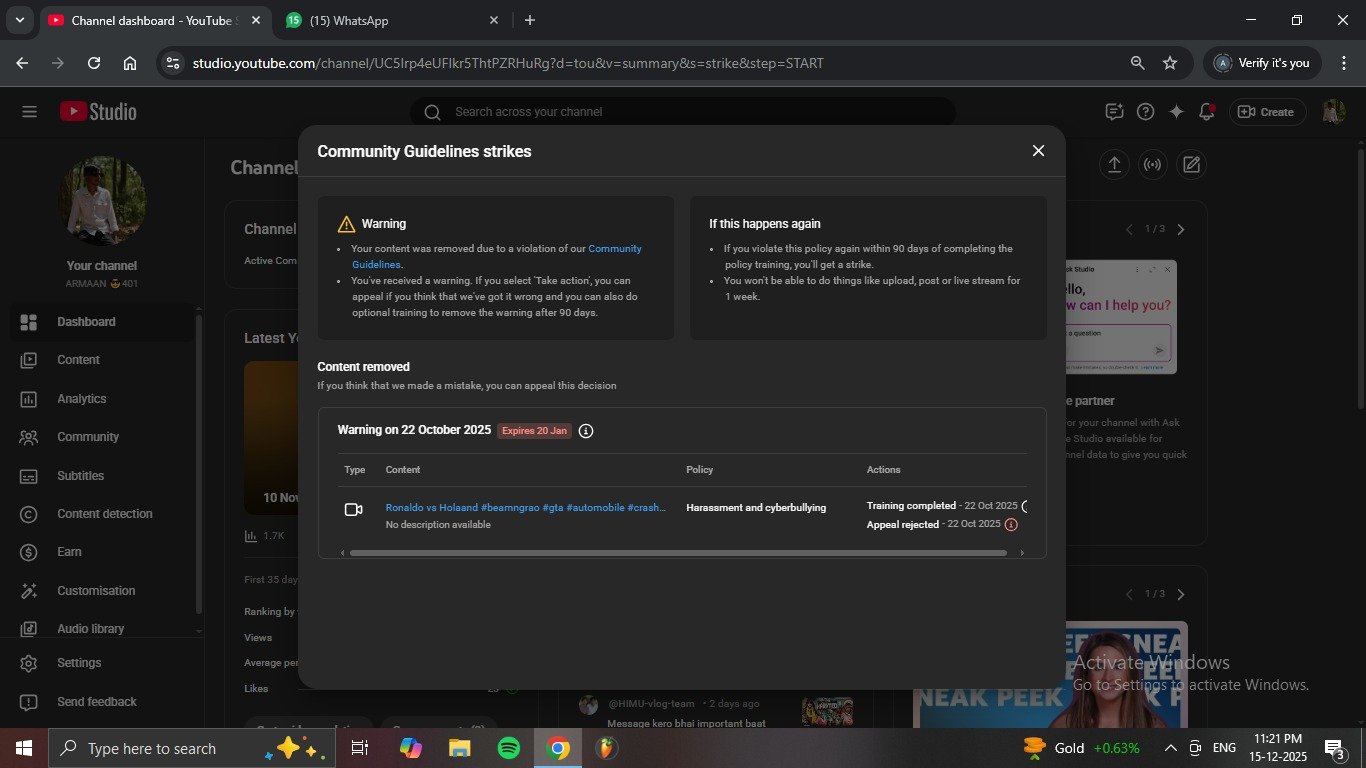Image resolution: width=1366 pixels, height=768 pixels.
Task: Click the Appeal rejected alert icon
Action: pyautogui.click(x=1011, y=525)
